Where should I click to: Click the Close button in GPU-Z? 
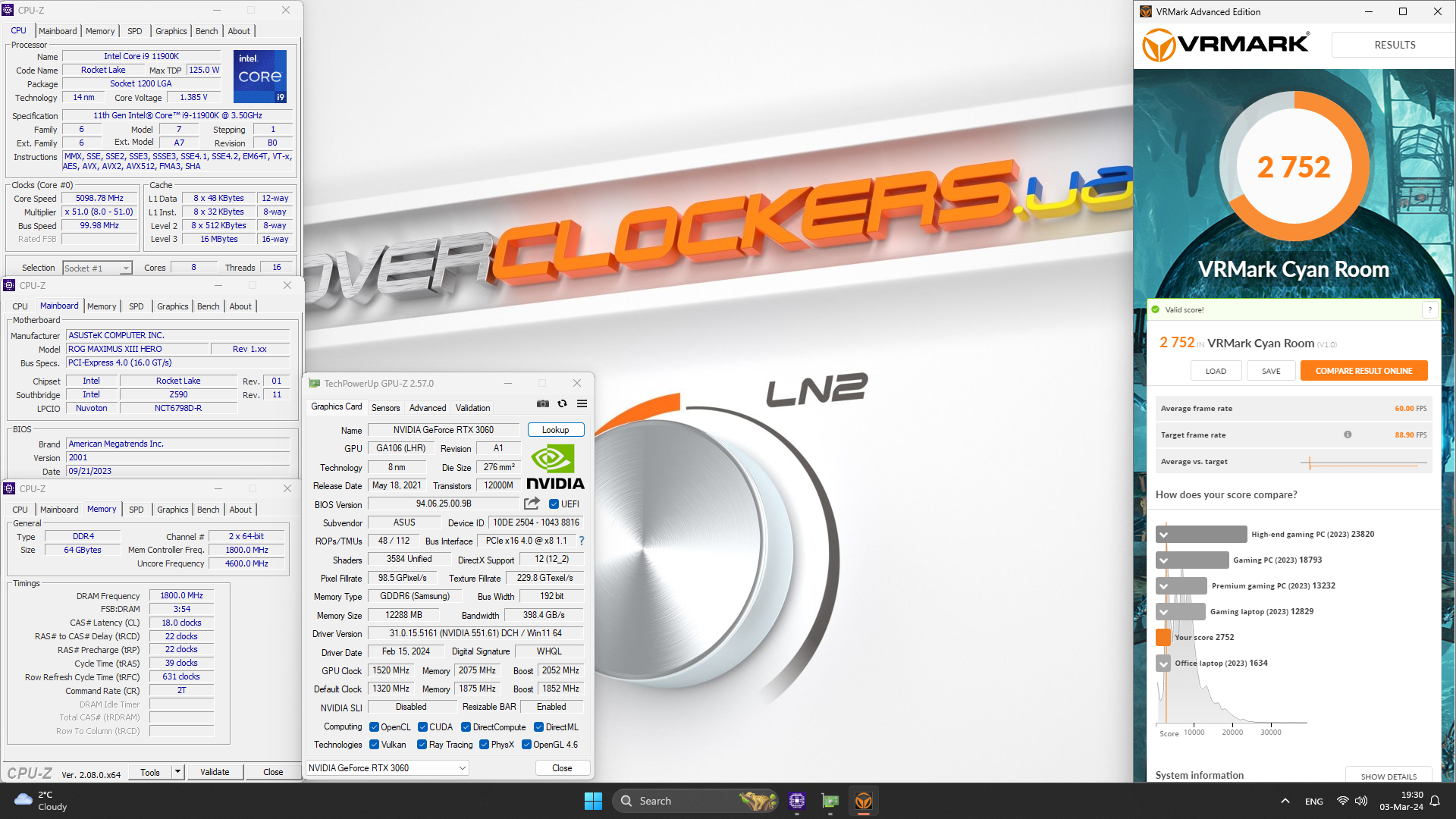(562, 768)
